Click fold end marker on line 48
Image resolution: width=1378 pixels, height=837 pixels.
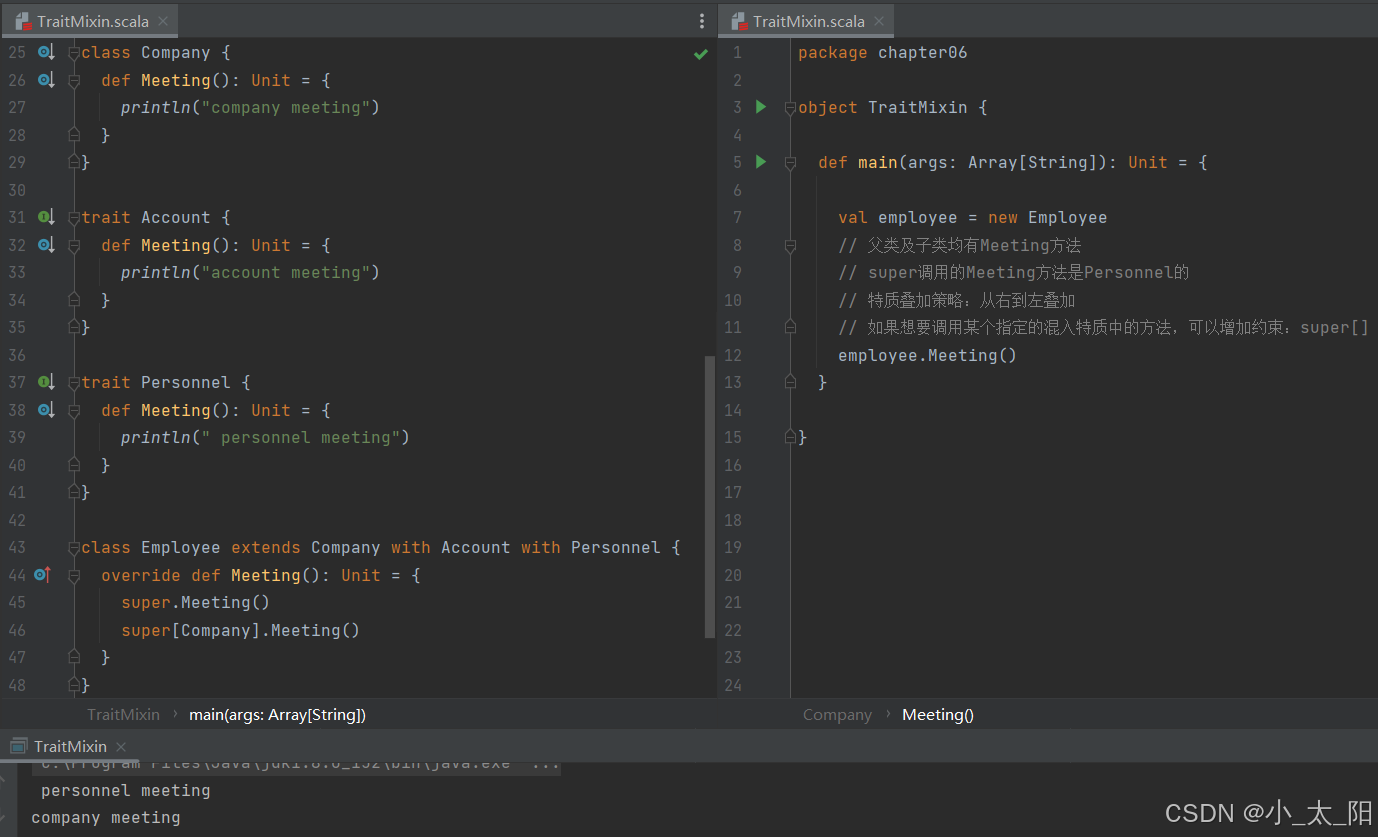(x=74, y=685)
